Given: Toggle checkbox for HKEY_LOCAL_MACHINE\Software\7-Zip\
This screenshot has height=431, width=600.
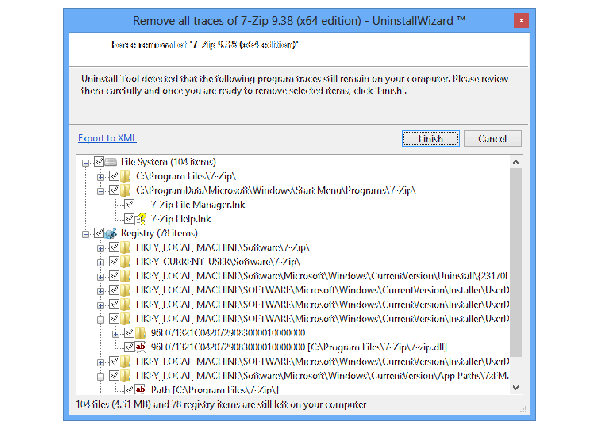Looking at the screenshot, I should pos(114,248).
